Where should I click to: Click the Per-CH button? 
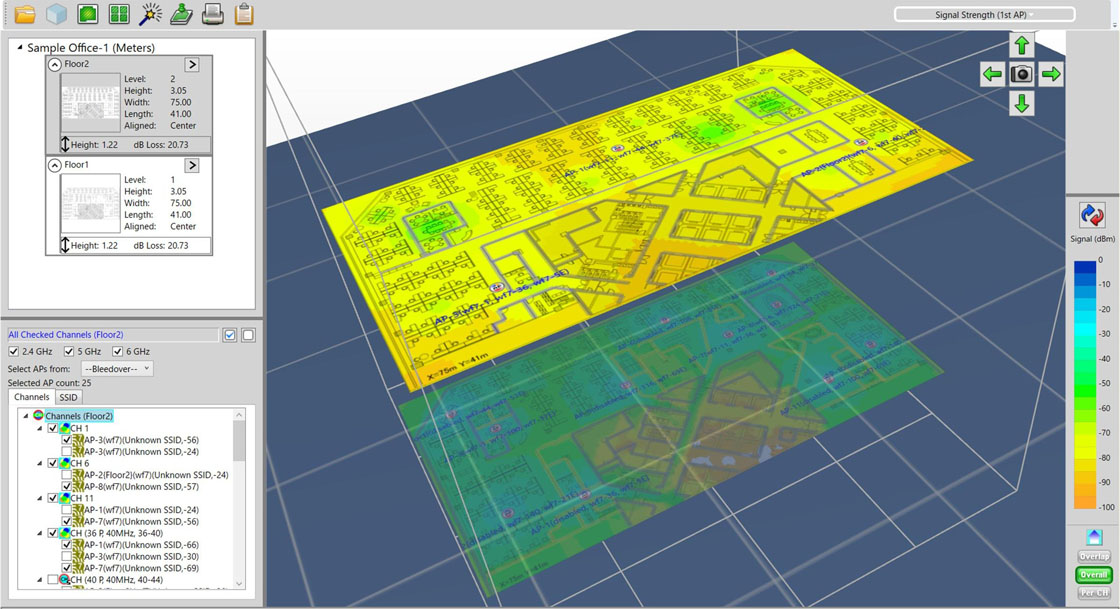(1093, 593)
